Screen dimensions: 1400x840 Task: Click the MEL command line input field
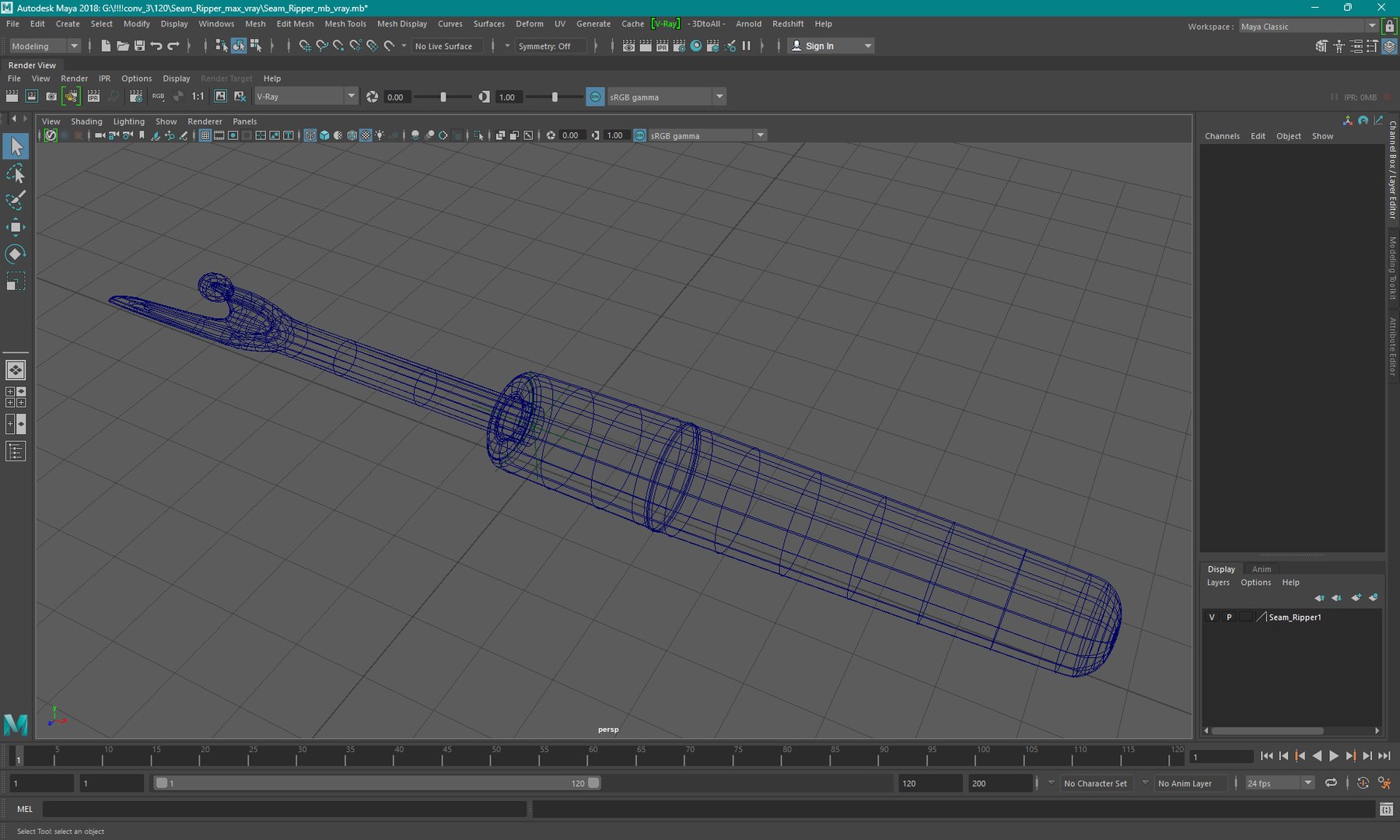point(285,809)
